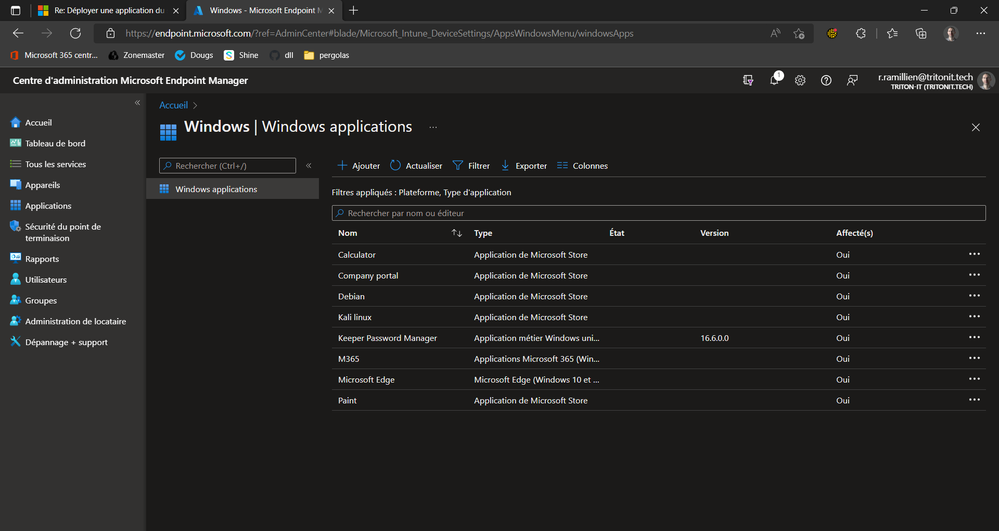Viewport: 999px width, 531px height.
Task: Open Filtrer funnel filter
Action: click(458, 166)
